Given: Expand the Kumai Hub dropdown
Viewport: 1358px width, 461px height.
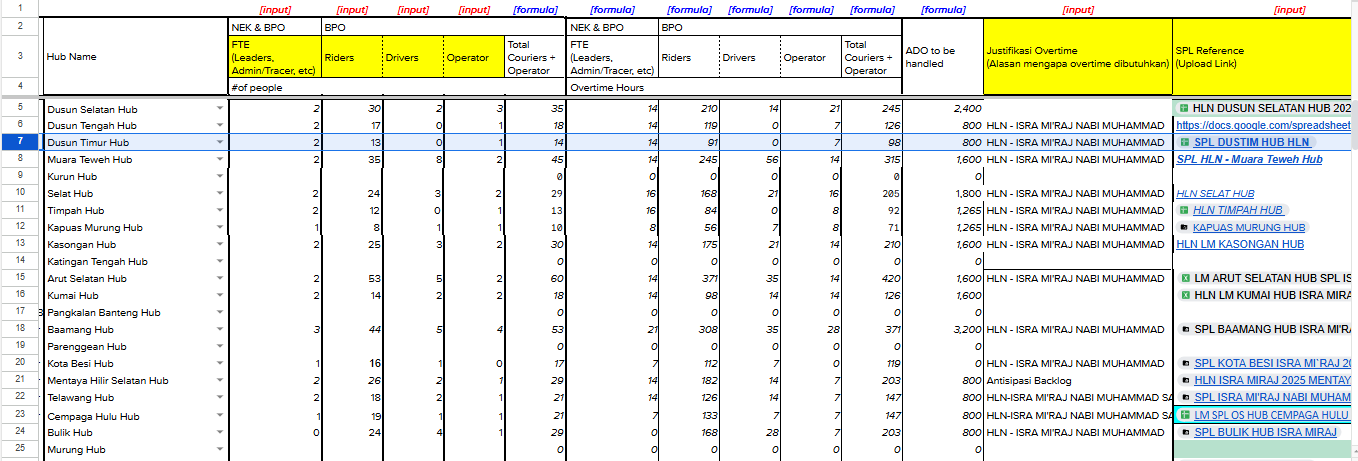Looking at the screenshot, I should (x=219, y=296).
